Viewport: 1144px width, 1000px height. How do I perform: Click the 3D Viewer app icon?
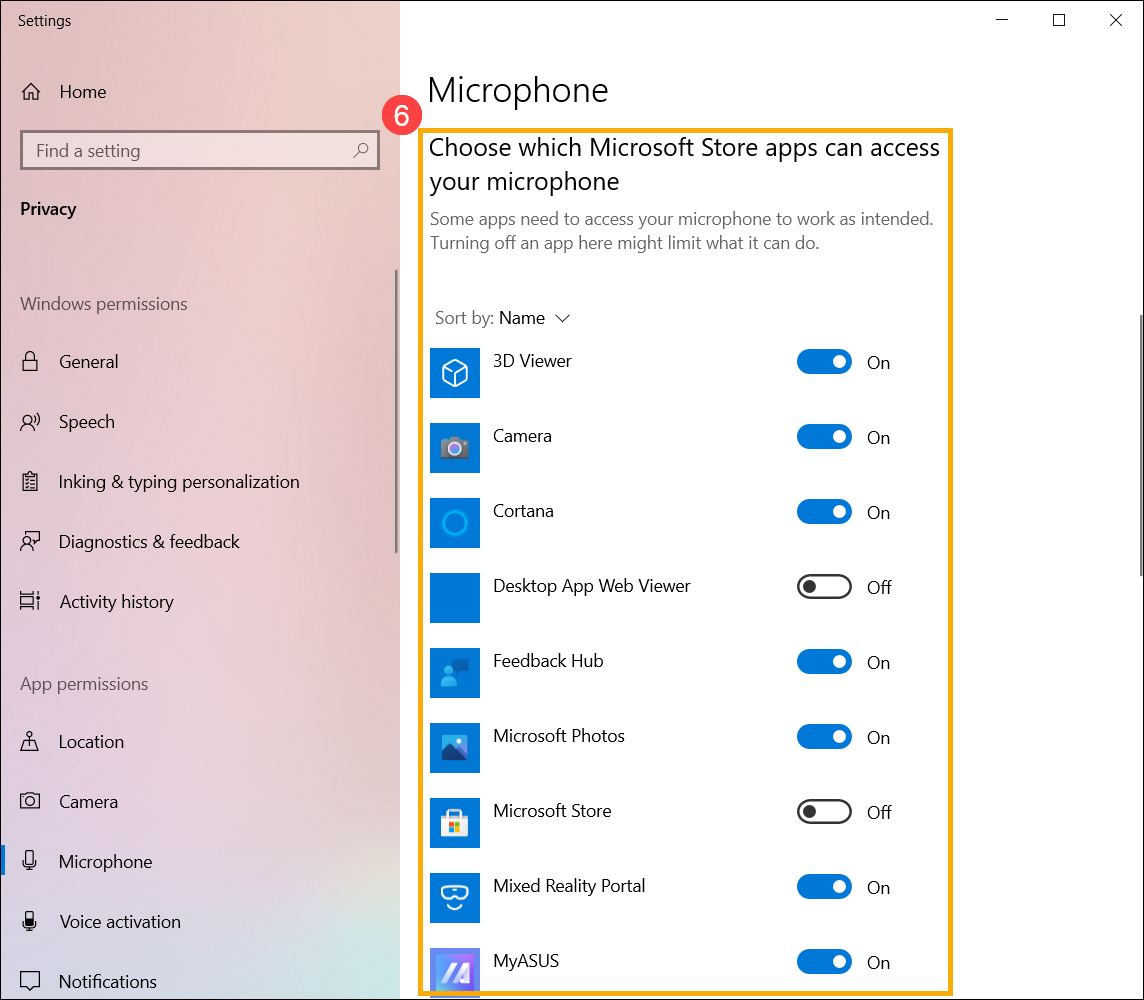(x=455, y=373)
